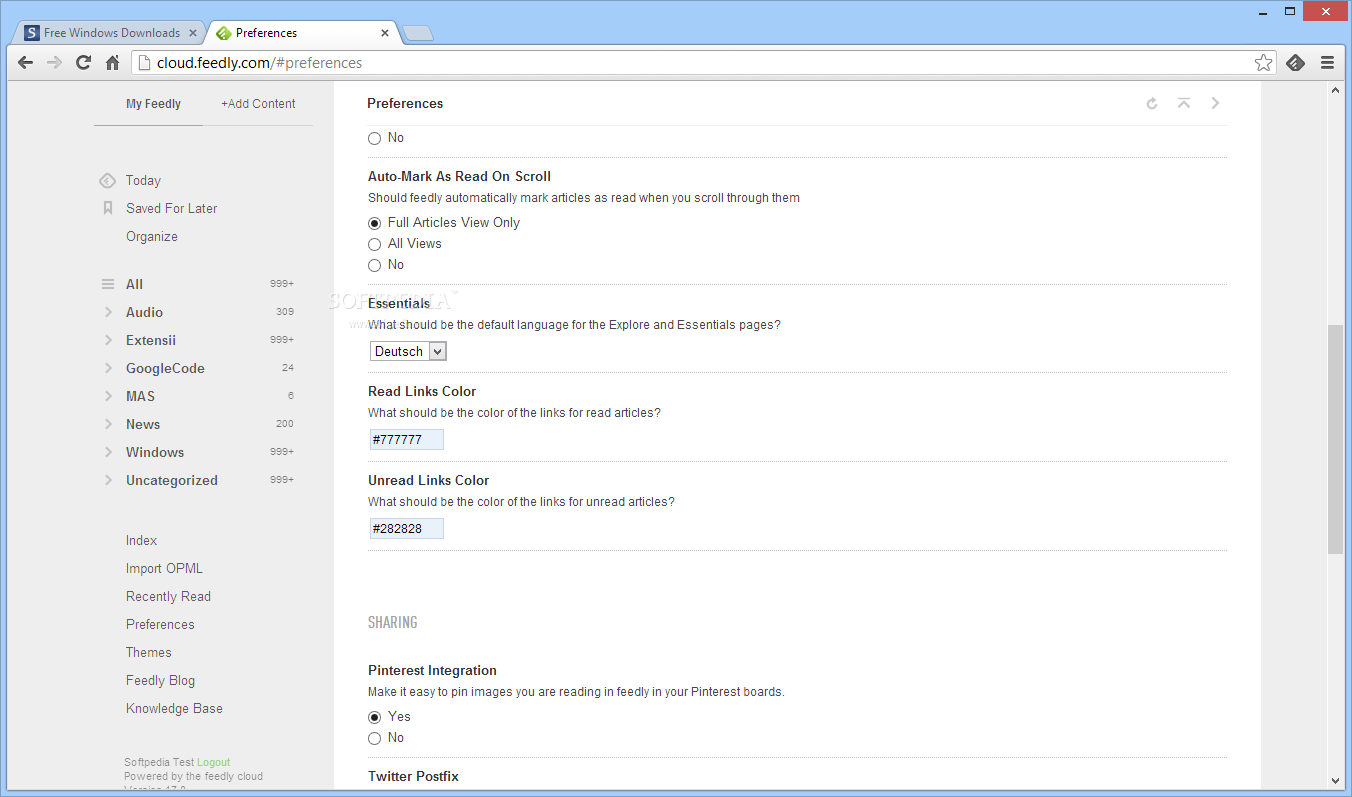
Task: Open the Index link
Action: pyautogui.click(x=141, y=540)
